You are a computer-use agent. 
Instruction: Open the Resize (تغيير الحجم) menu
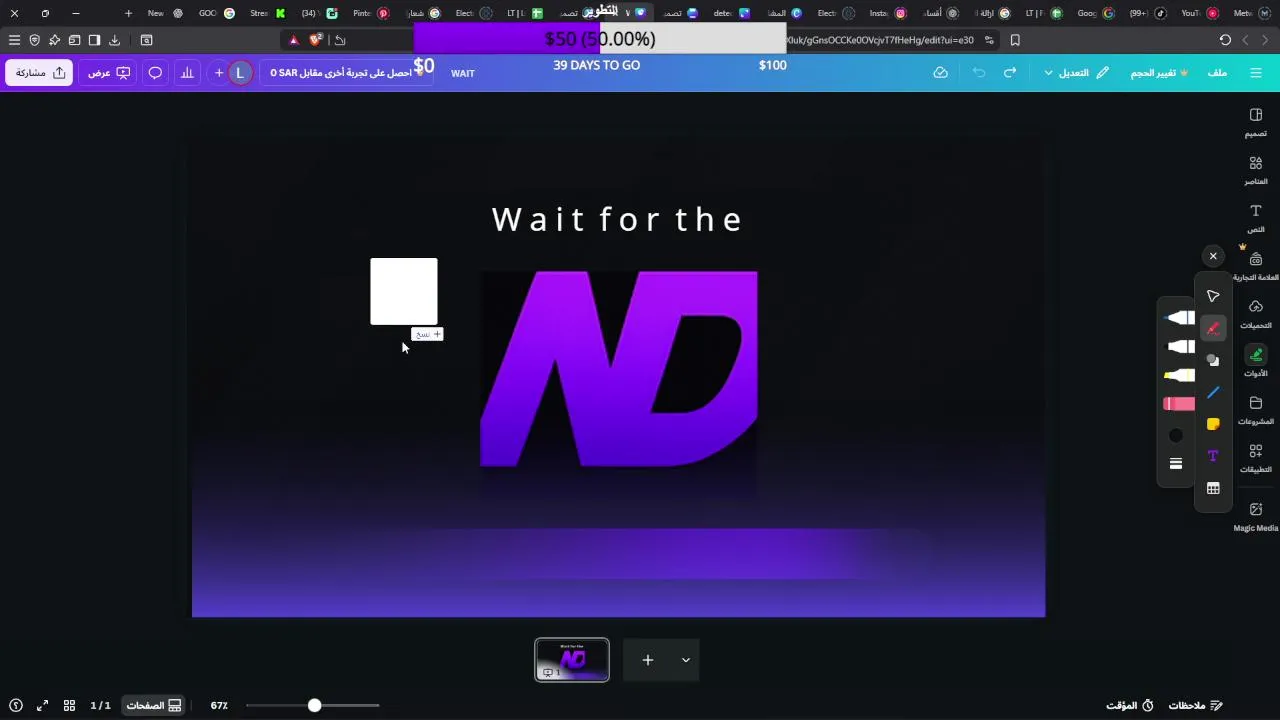coord(1159,73)
